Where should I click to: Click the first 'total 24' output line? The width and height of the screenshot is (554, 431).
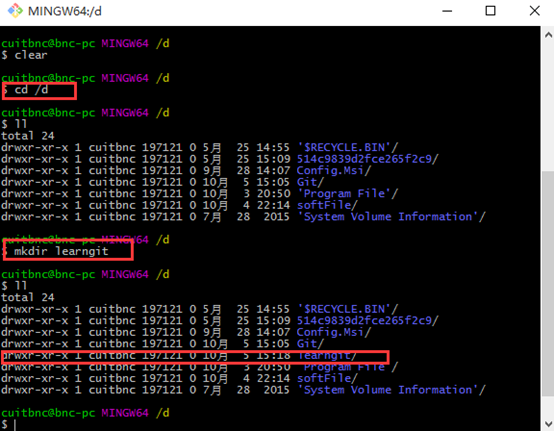pyautogui.click(x=28, y=136)
